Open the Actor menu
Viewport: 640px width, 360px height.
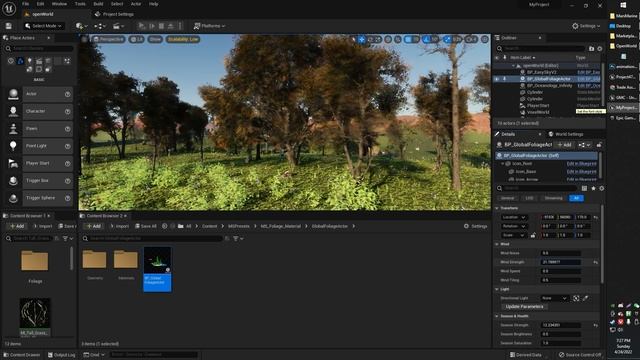[136, 4]
